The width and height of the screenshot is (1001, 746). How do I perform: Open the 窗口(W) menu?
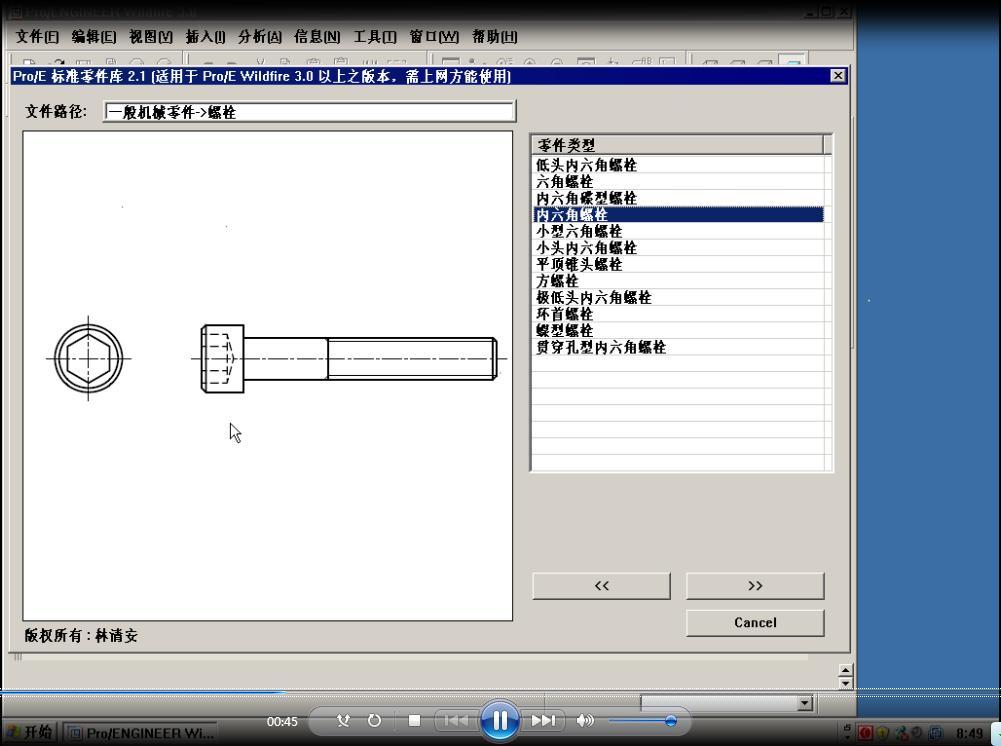(434, 37)
